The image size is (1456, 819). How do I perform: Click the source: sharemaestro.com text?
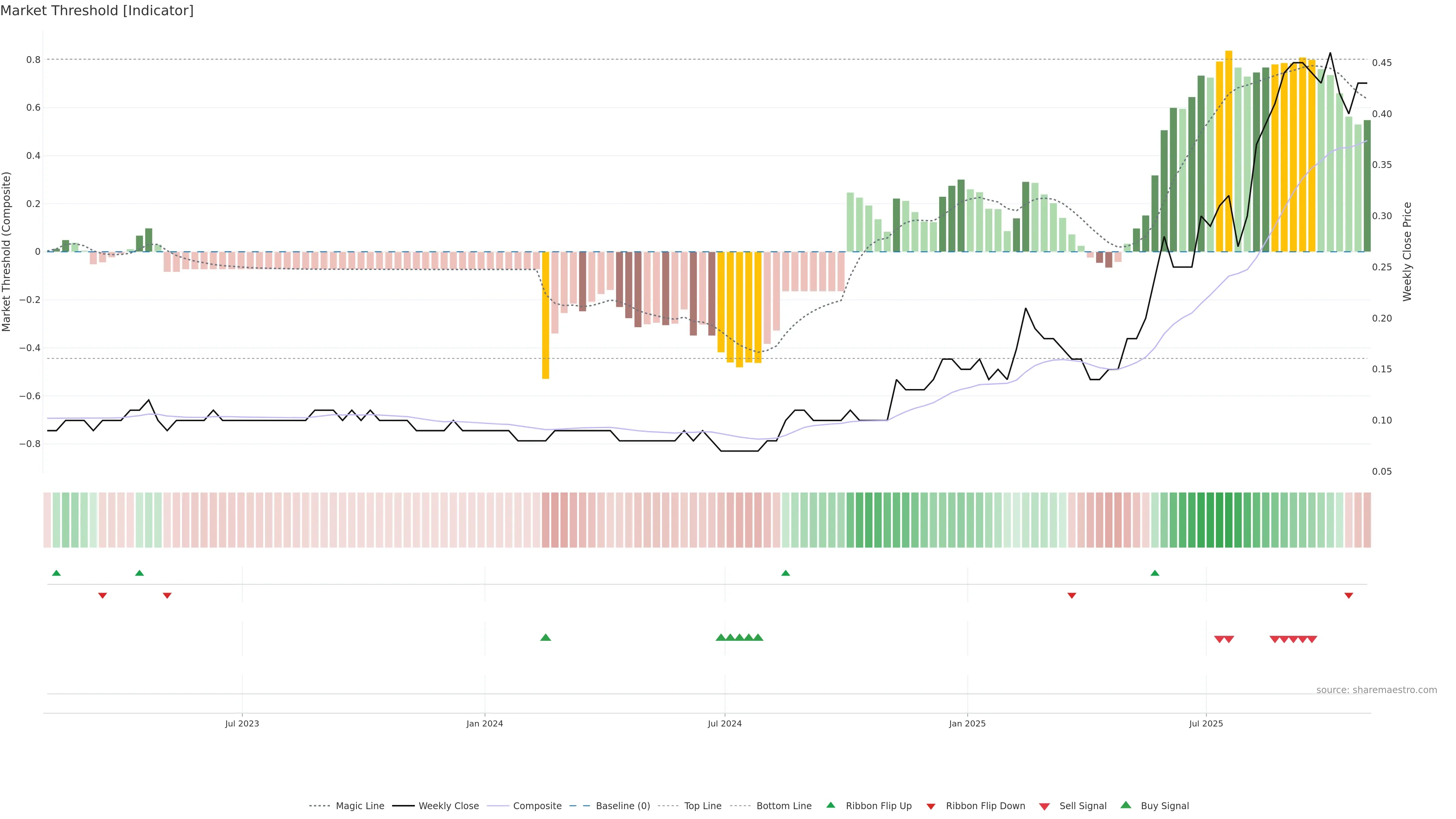1376,690
